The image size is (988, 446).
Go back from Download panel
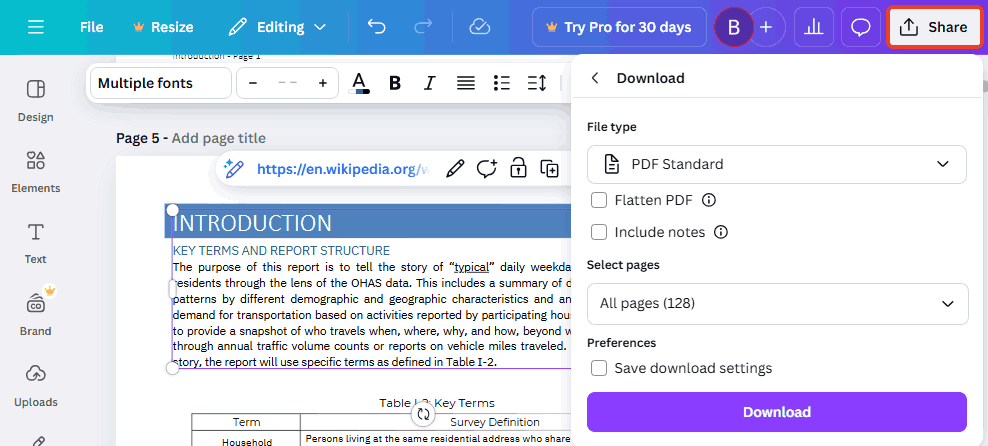click(x=594, y=78)
